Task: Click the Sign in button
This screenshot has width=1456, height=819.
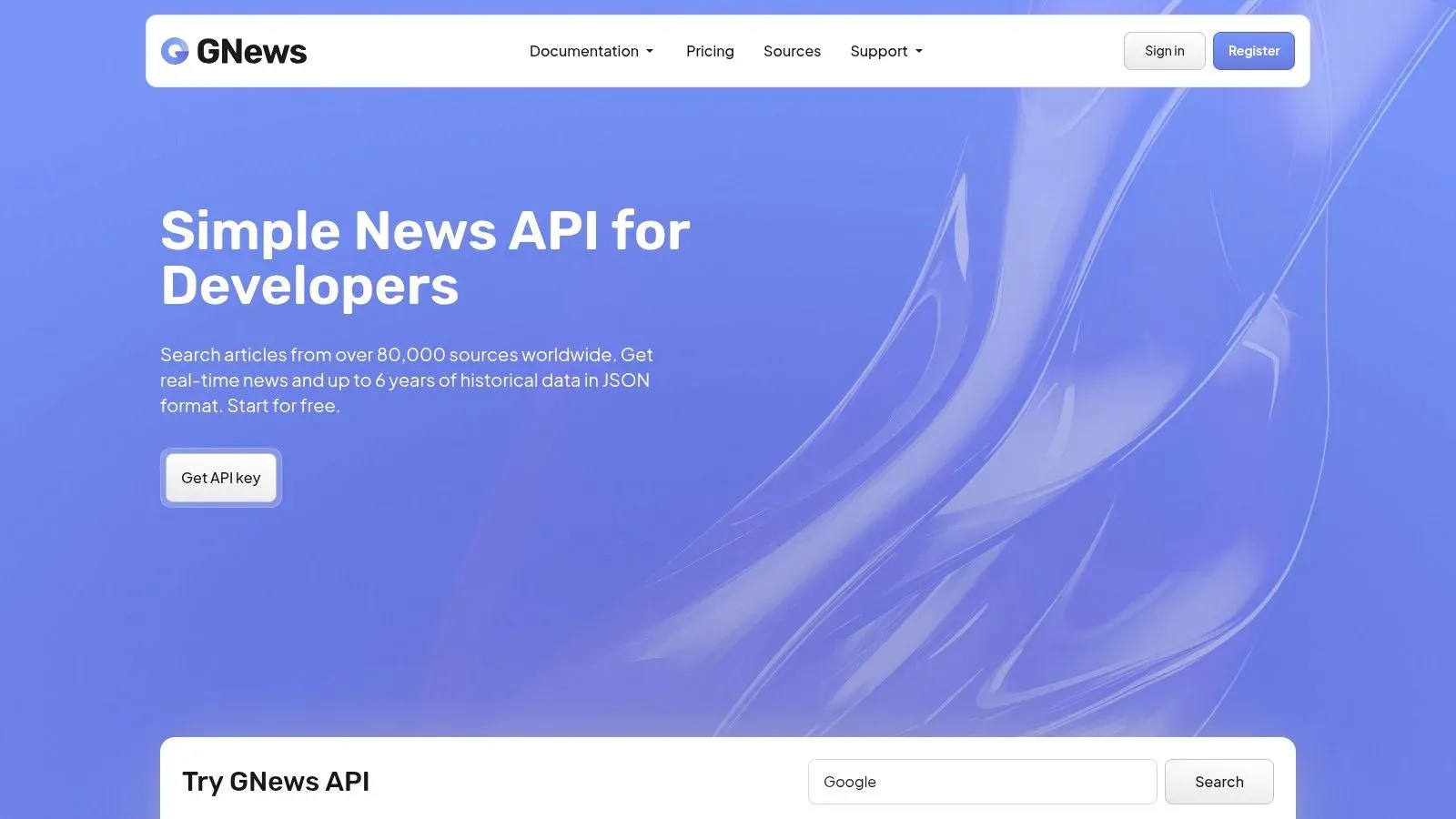Action: pos(1164,51)
